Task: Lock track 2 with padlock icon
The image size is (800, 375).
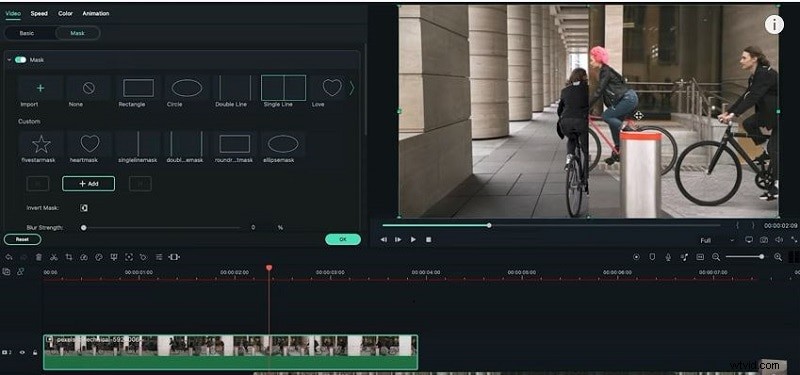Action: coord(35,352)
